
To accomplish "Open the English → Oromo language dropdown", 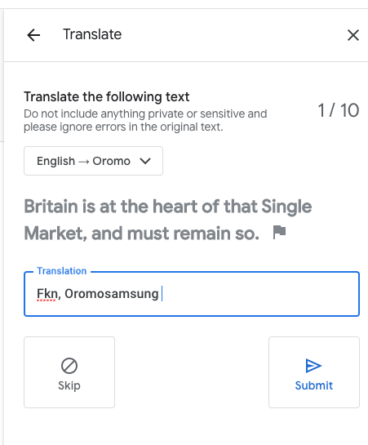I will coord(93,161).
